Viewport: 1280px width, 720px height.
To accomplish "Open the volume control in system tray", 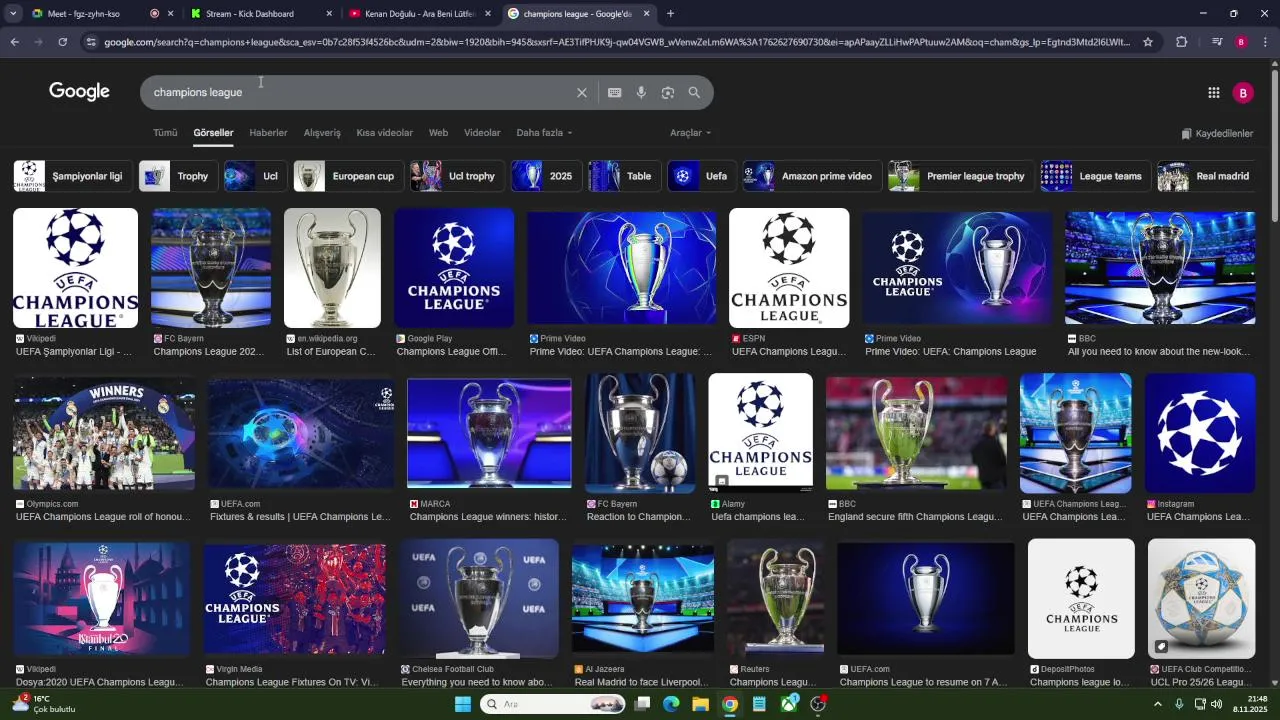I will pyautogui.click(x=1216, y=704).
